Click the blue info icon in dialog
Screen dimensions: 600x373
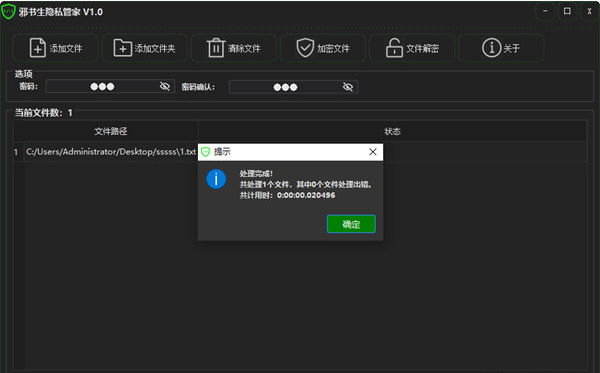coord(216,179)
